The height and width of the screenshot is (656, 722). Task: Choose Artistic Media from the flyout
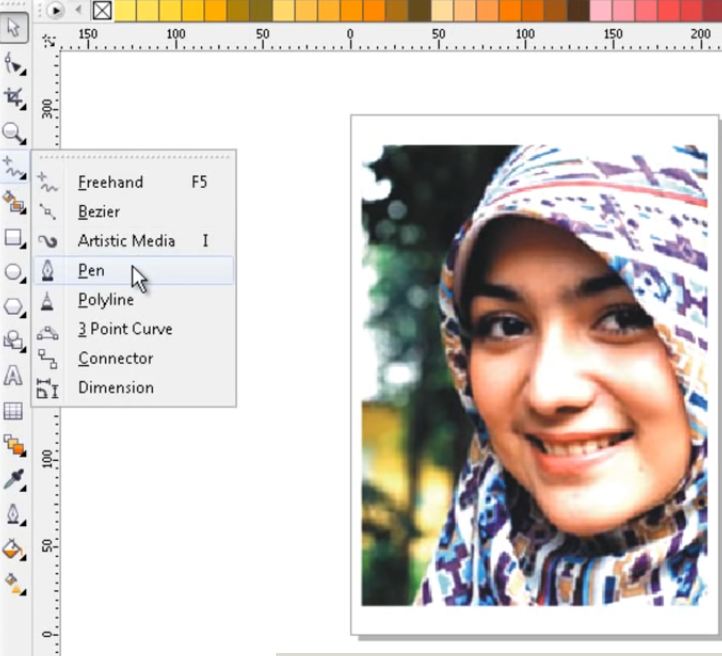pyautogui.click(x=134, y=241)
